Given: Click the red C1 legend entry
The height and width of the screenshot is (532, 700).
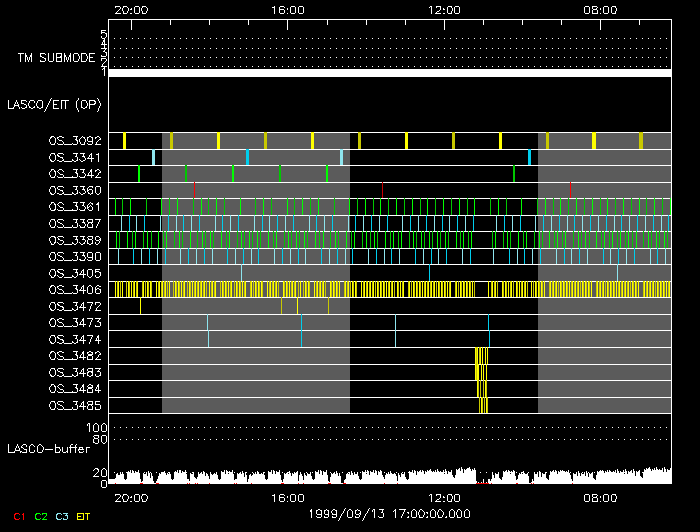Looking at the screenshot, I should [17, 516].
